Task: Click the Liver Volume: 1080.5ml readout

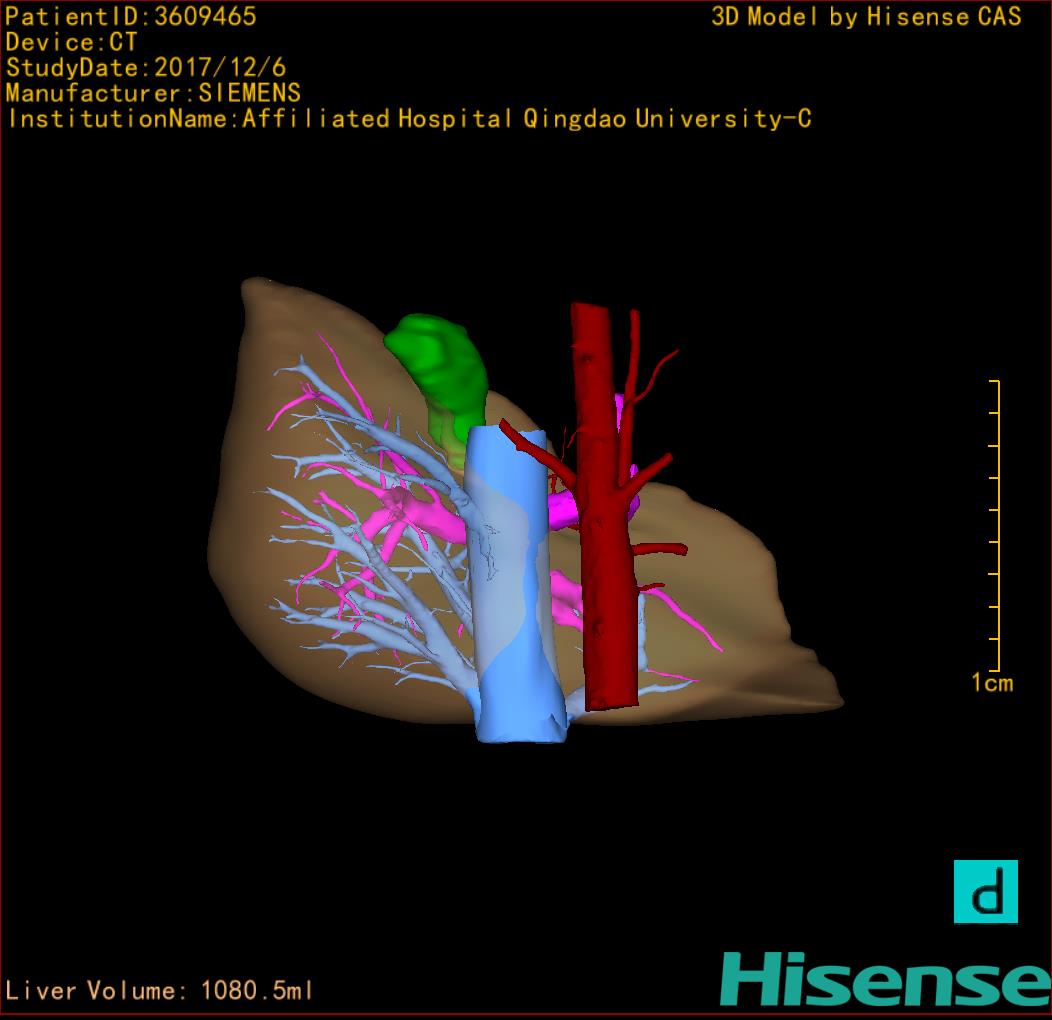Action: tap(160, 991)
